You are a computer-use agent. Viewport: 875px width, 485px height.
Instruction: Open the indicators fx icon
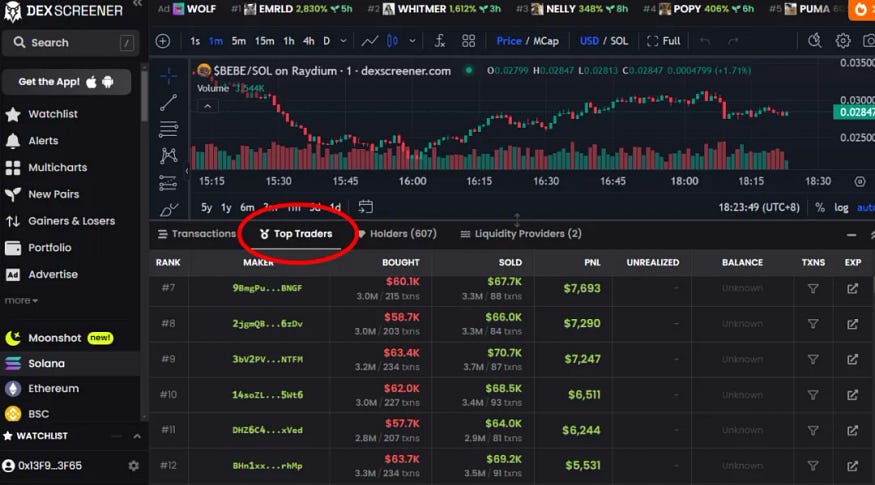pyautogui.click(x=440, y=41)
